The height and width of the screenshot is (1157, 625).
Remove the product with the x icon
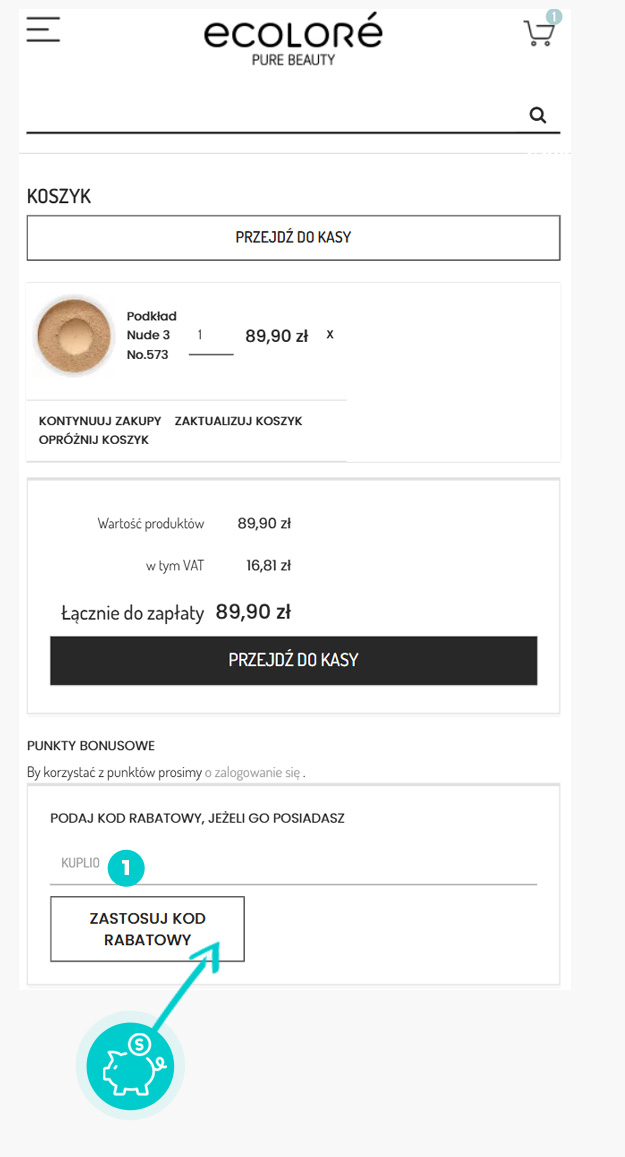(x=330, y=334)
